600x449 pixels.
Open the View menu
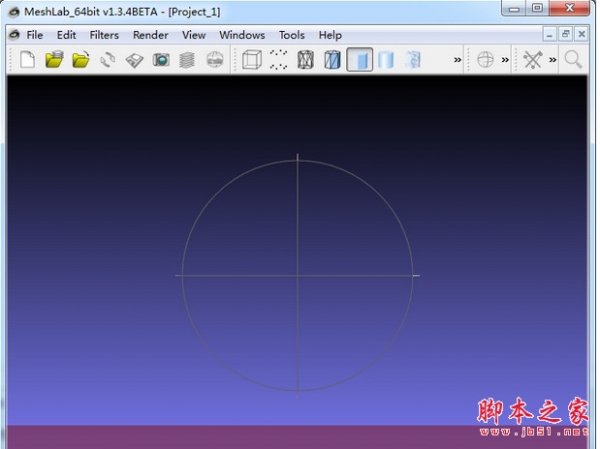point(194,35)
